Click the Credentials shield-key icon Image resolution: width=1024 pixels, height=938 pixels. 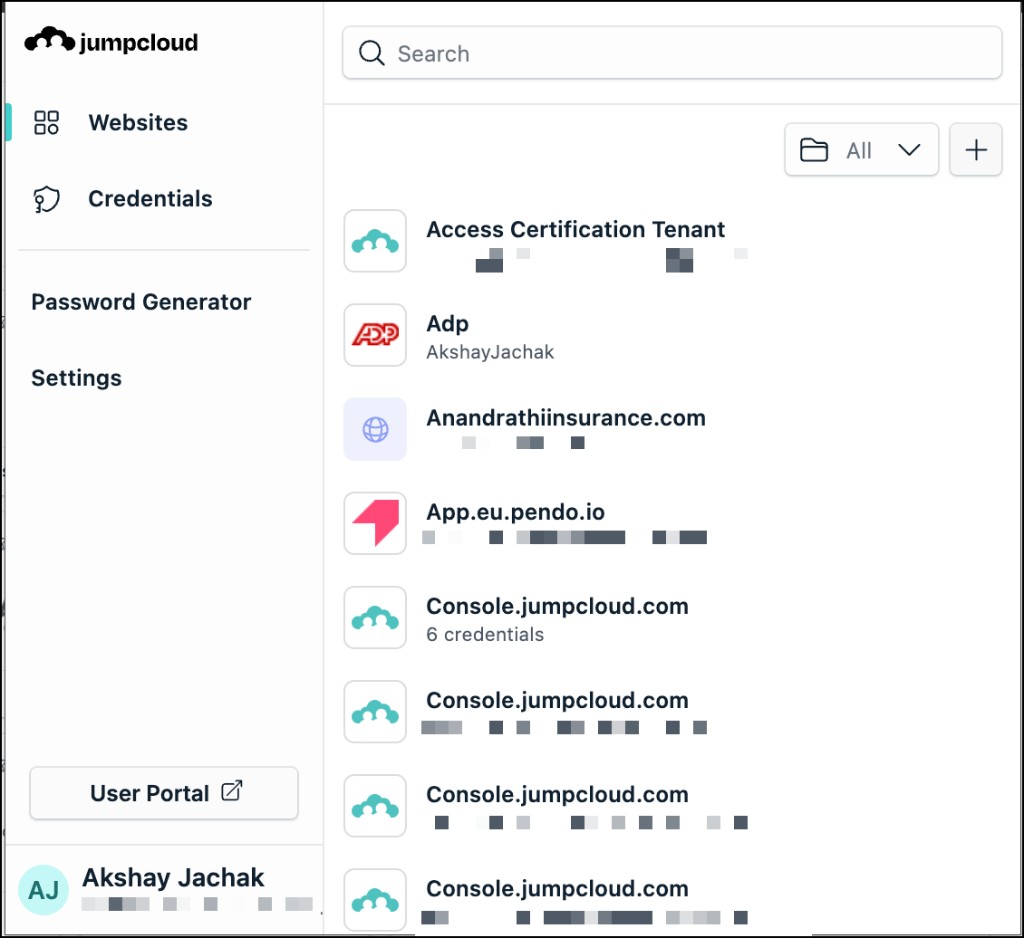click(46, 199)
